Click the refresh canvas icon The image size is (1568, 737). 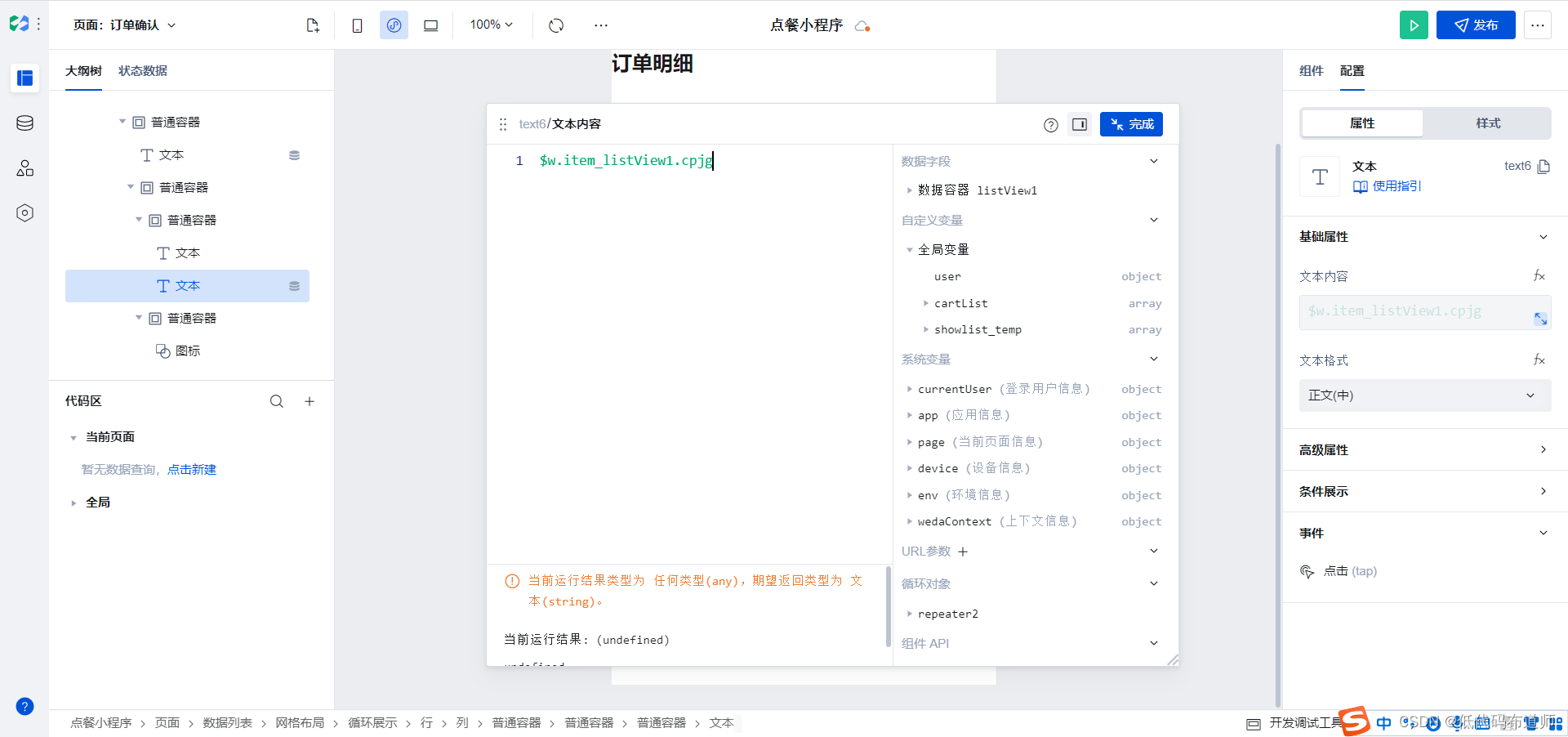coord(556,25)
